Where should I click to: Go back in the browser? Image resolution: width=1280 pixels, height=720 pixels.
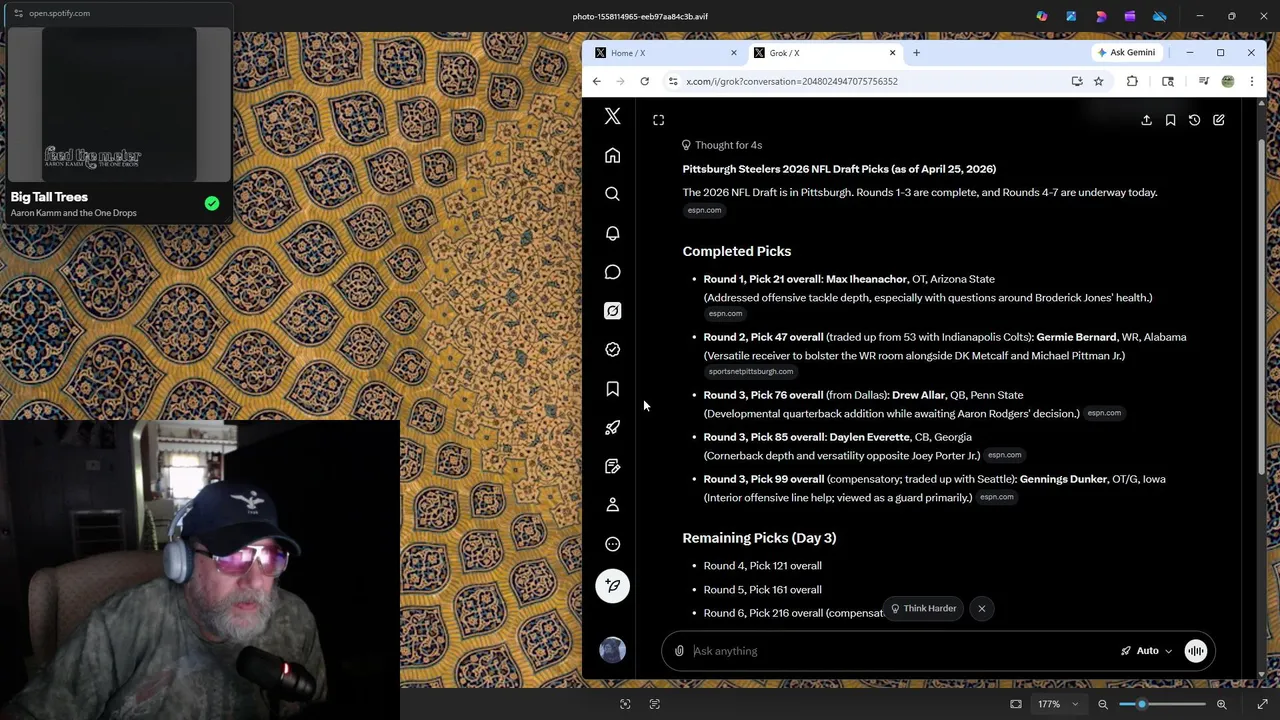(x=597, y=81)
